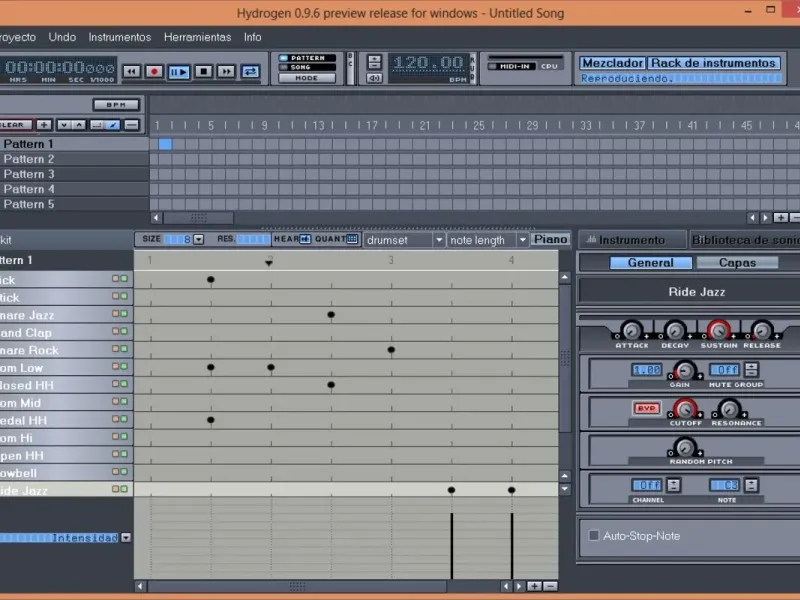Image resolution: width=800 pixels, height=600 pixels.
Task: Click the Cutoff knob
Action: (x=685, y=409)
